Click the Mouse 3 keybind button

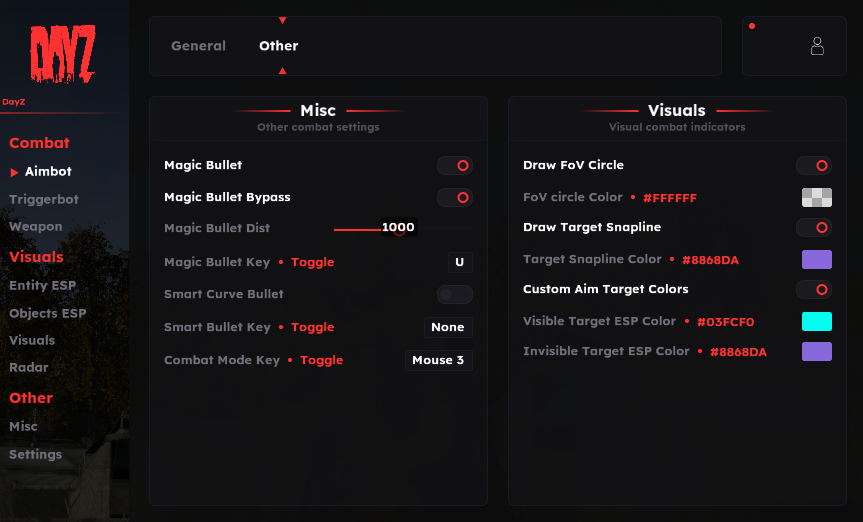coord(439,360)
